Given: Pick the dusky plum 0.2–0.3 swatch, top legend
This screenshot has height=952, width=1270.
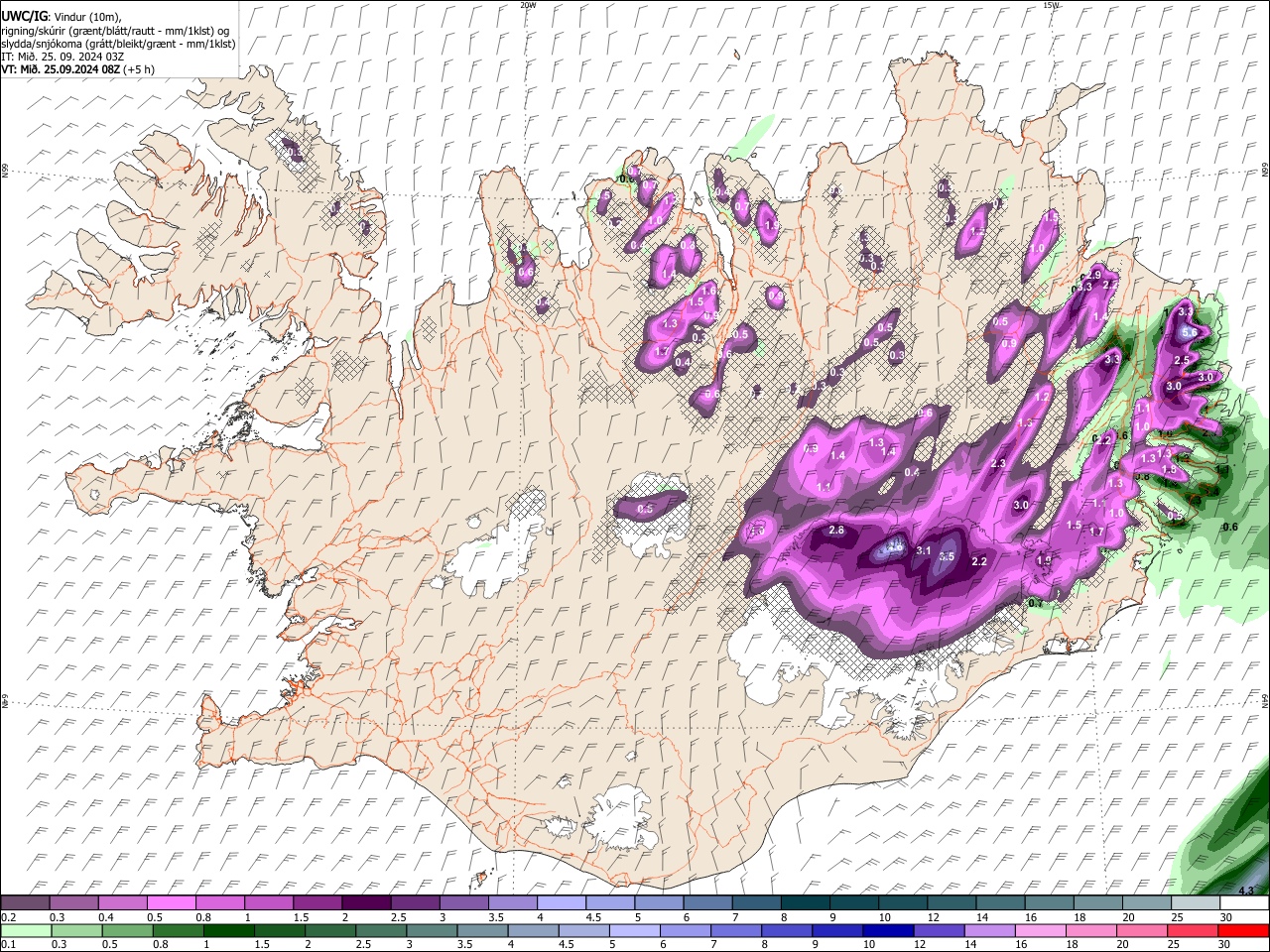Looking at the screenshot, I should [26, 903].
